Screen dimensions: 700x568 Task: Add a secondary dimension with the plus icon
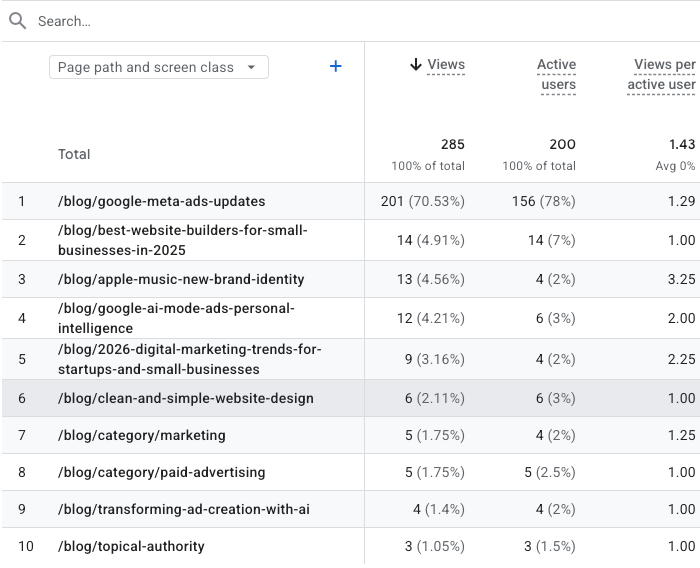(x=335, y=67)
